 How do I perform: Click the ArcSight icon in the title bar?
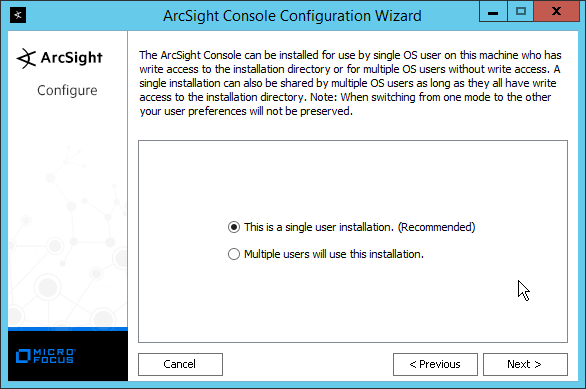18,15
